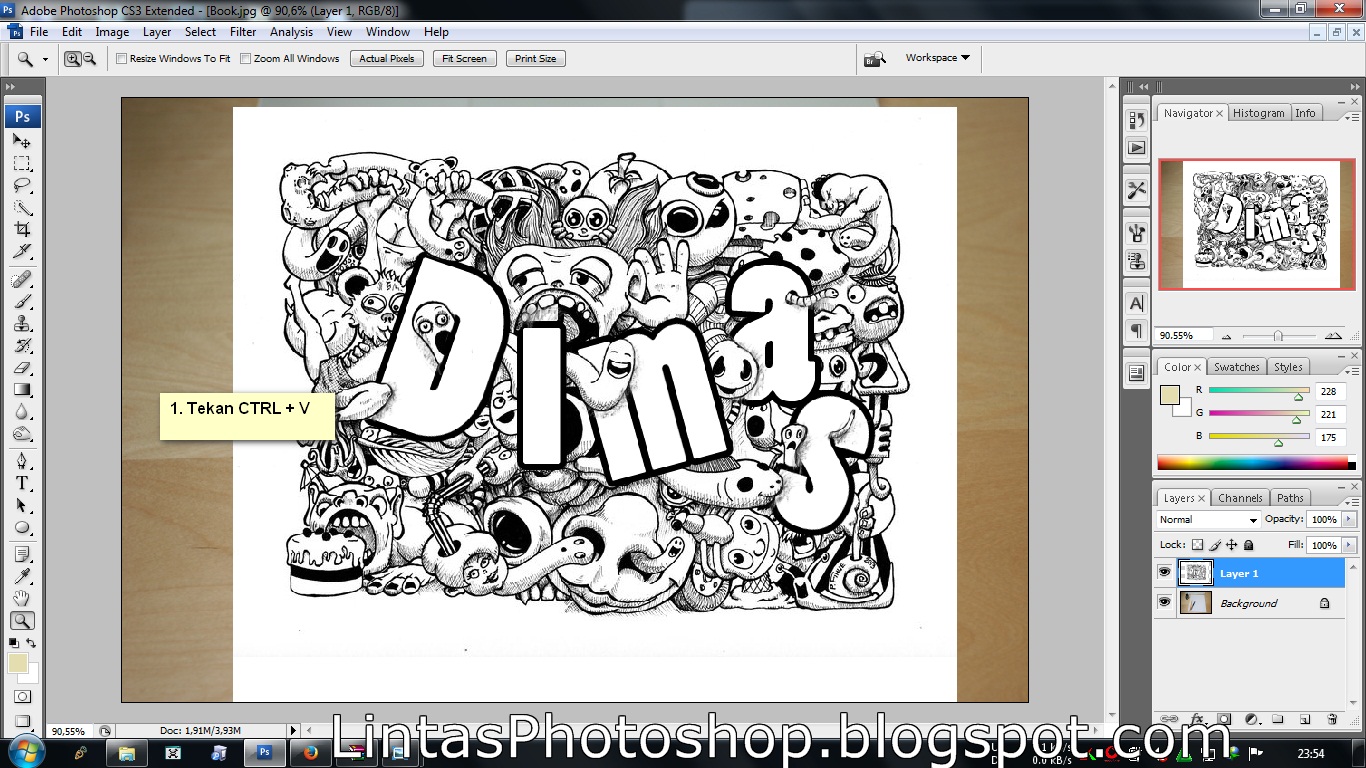
Task: Open the Clone Source panel icon
Action: pyautogui.click(x=1137, y=261)
